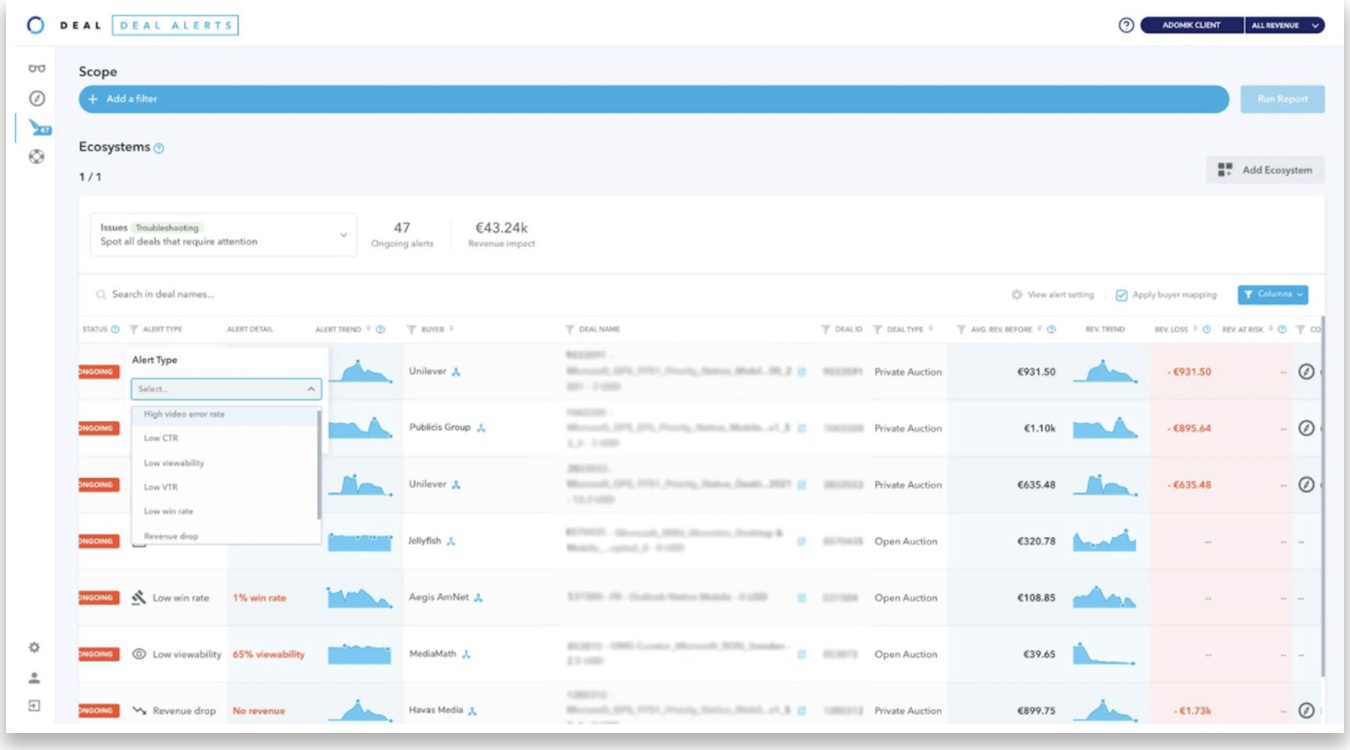The width and height of the screenshot is (1350, 750).
Task: Click 65% viewability alert detail
Action: point(269,654)
